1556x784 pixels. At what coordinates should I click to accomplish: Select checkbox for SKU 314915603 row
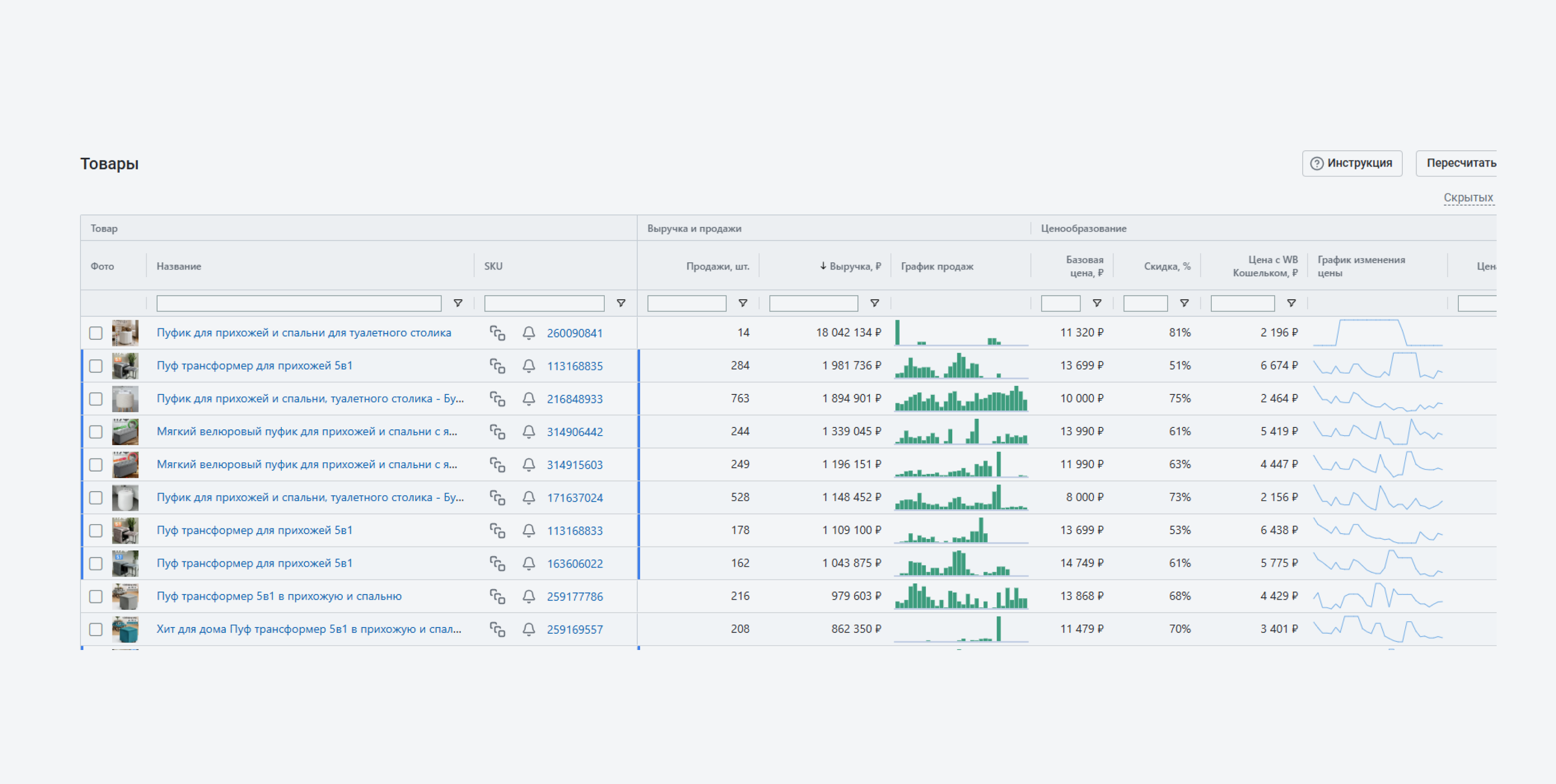click(x=95, y=464)
